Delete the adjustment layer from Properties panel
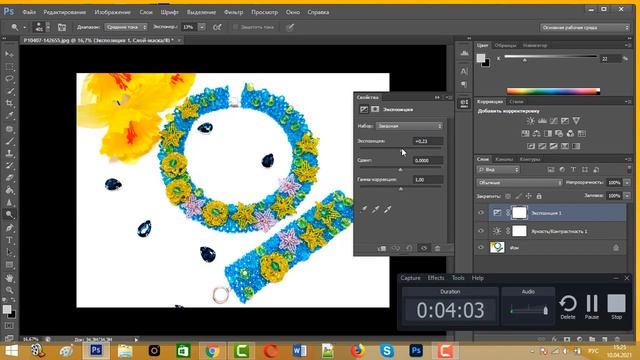Image resolution: width=640 pixels, height=360 pixels. tap(437, 248)
